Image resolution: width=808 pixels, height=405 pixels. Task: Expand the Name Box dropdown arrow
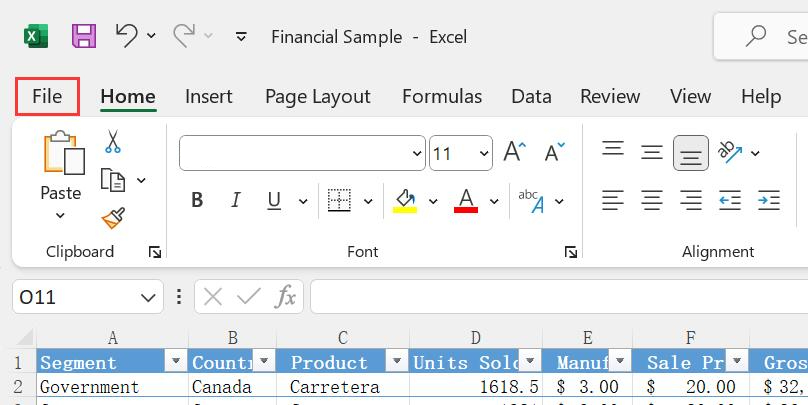149,297
